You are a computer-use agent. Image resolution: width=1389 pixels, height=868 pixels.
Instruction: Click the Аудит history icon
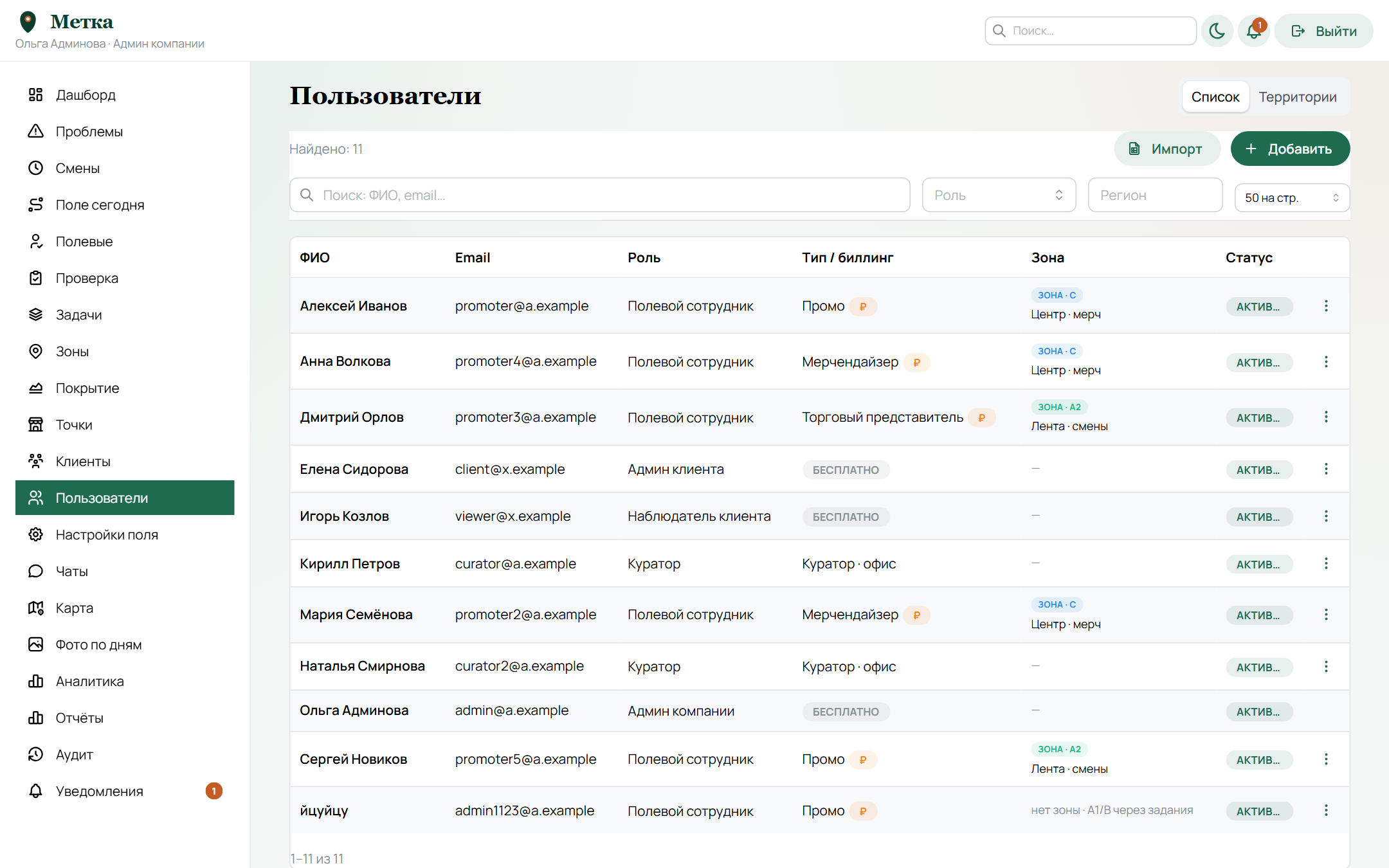36,754
